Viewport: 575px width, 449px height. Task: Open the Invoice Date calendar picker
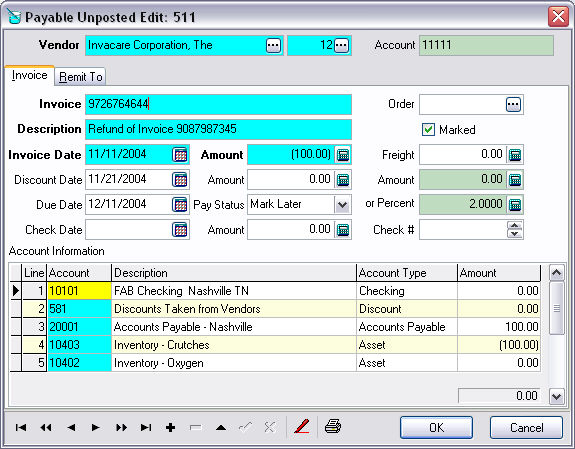click(x=180, y=155)
